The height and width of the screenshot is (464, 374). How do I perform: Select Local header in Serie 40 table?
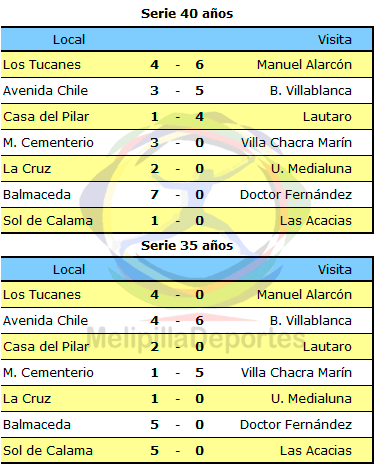[x=69, y=40]
